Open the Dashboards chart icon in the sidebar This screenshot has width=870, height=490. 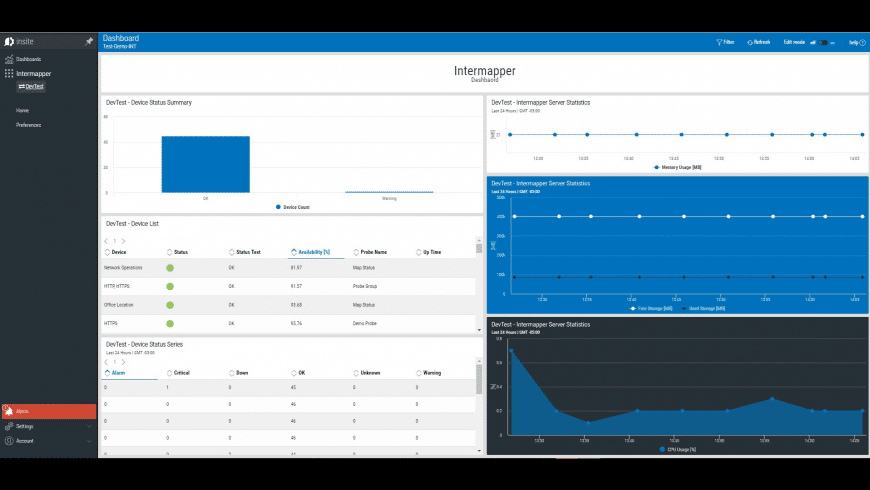(9, 59)
